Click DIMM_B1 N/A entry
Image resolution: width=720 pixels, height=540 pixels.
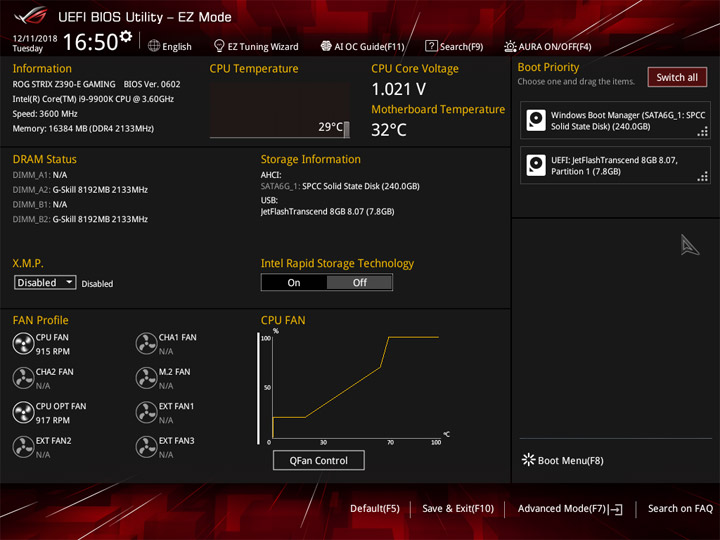coord(39,204)
